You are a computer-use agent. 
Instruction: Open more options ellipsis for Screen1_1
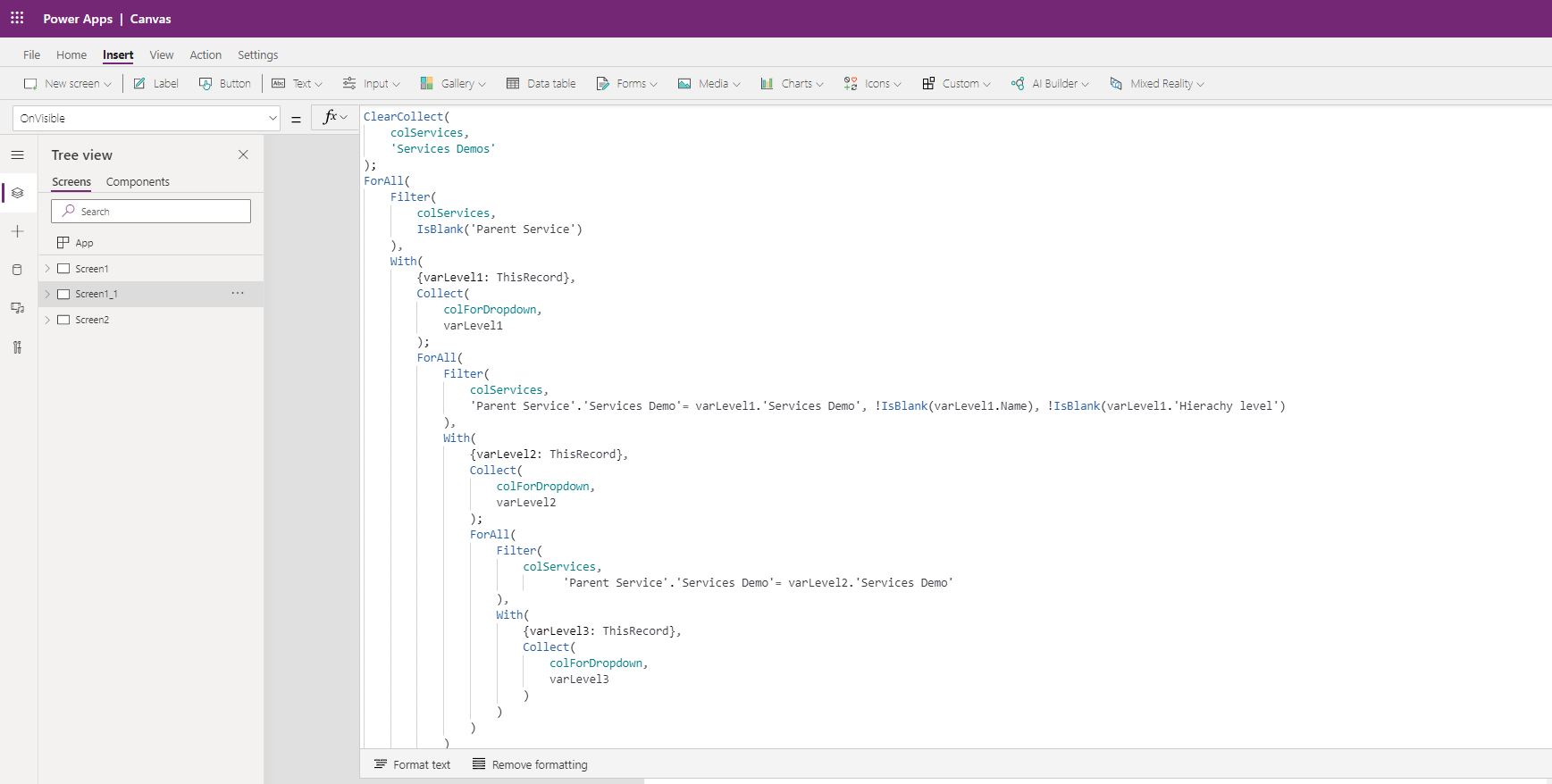pyautogui.click(x=238, y=293)
